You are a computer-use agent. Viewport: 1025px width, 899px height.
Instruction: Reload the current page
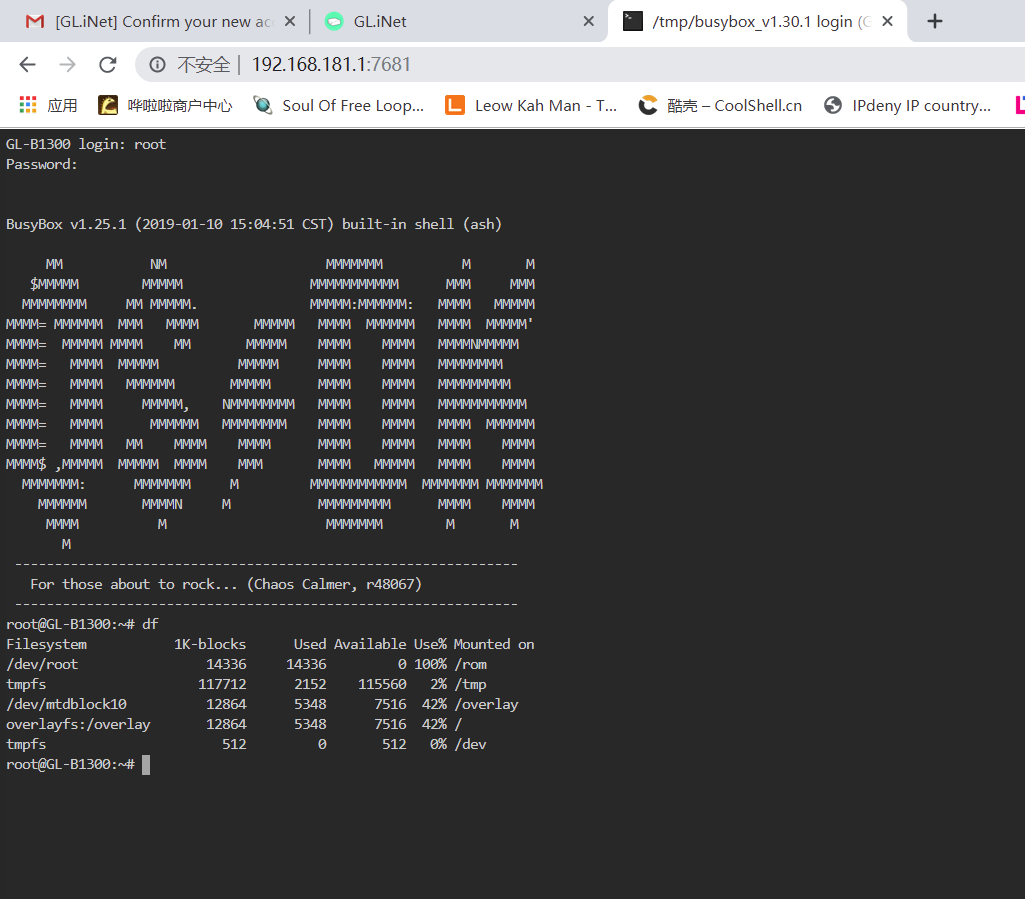[x=107, y=65]
